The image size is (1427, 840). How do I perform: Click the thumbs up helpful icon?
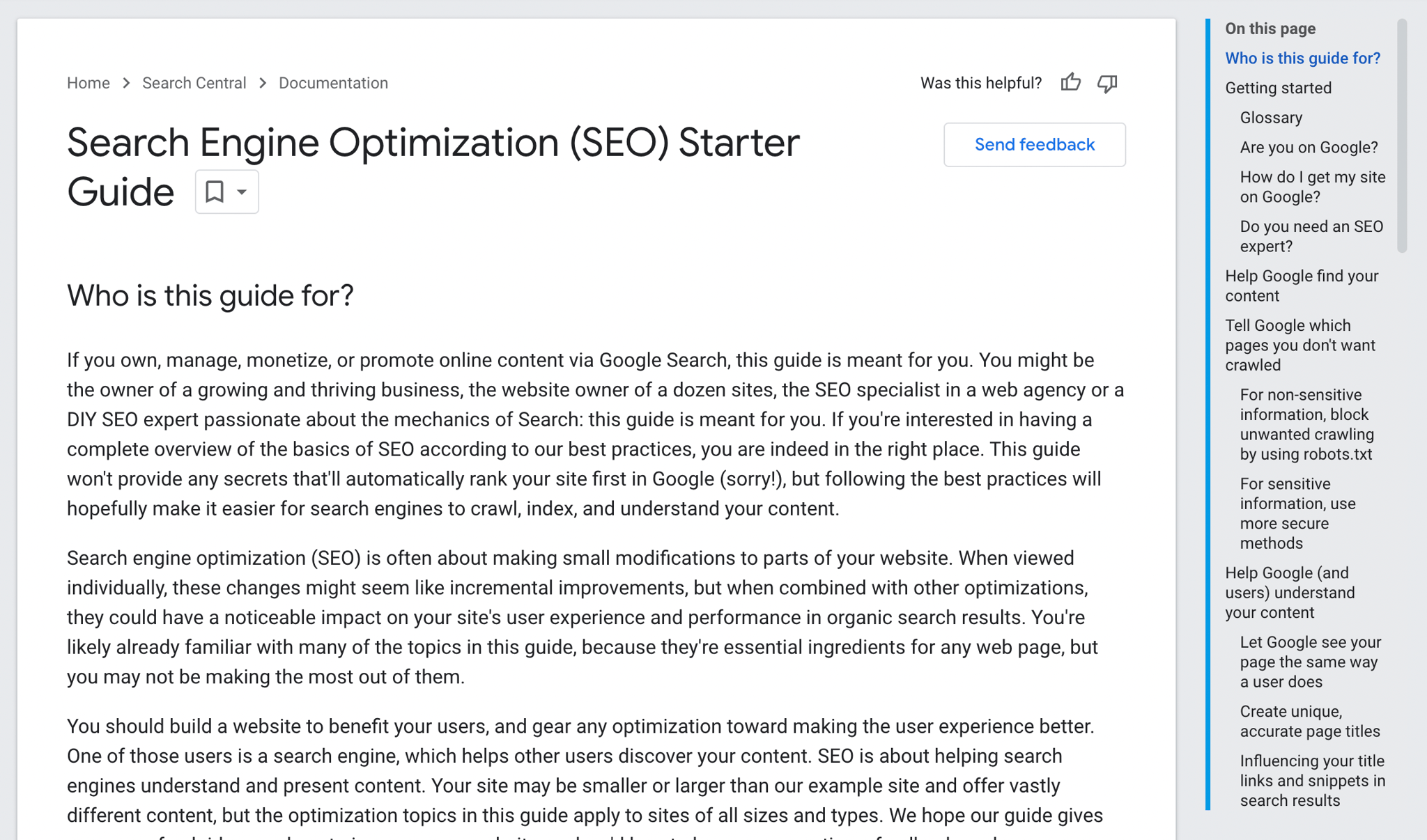pos(1071,82)
